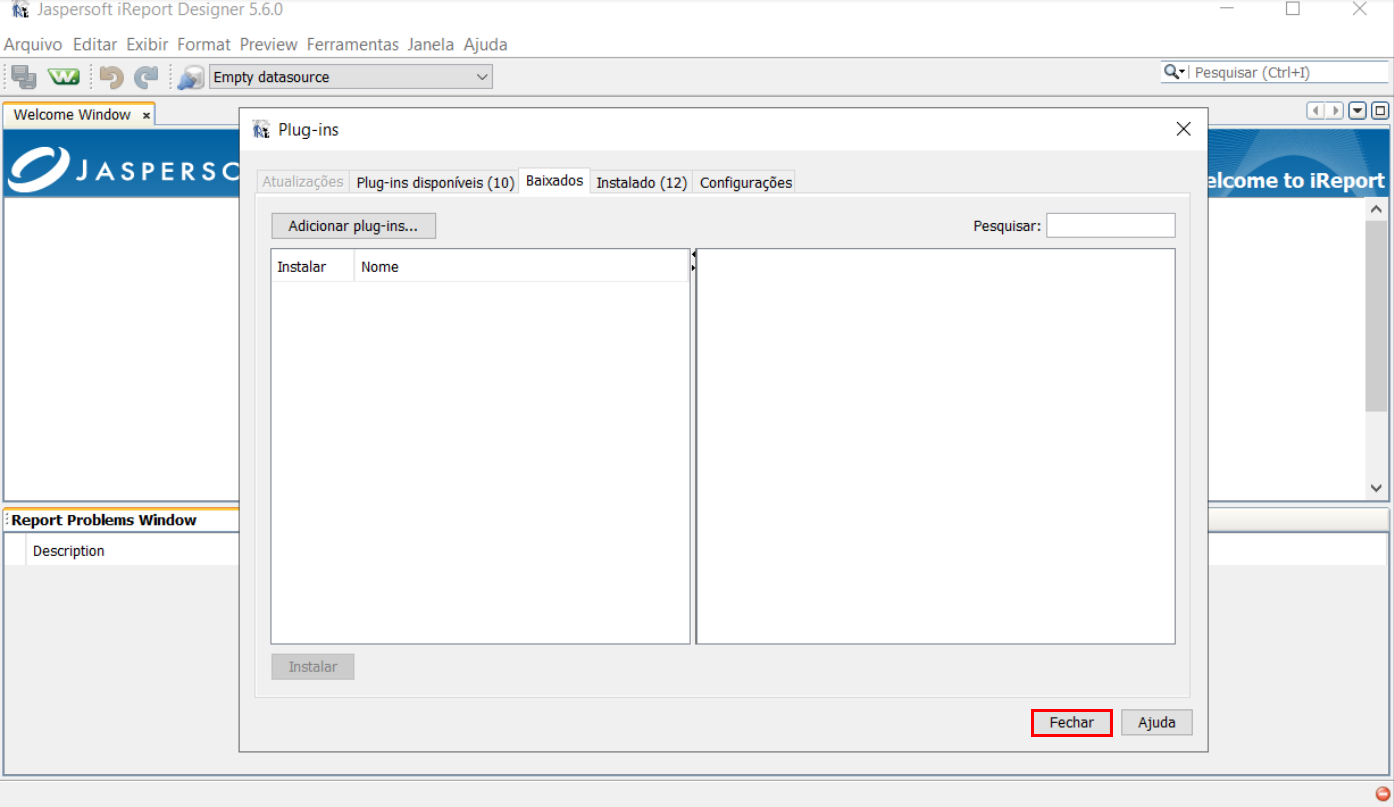The height and width of the screenshot is (807, 1394).
Task: Click the Save All toolbar icon
Action: [x=24, y=77]
